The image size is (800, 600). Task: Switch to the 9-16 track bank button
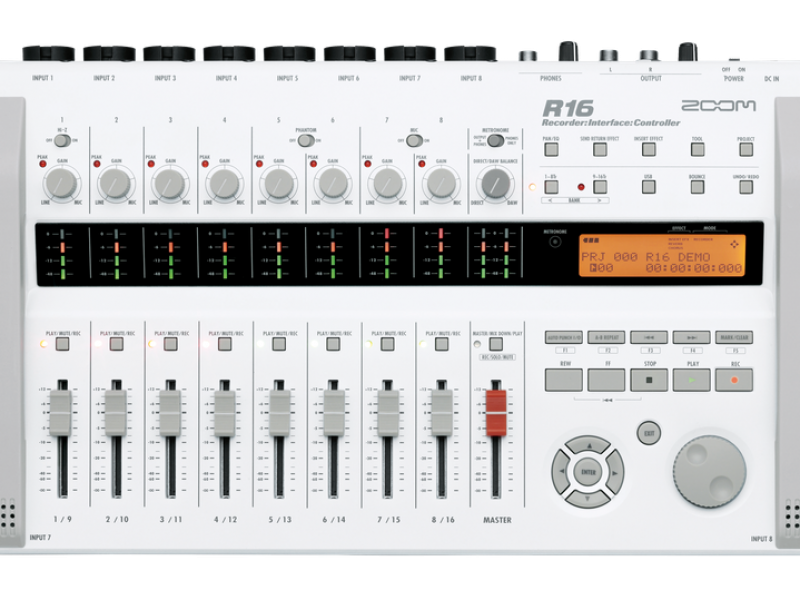point(600,187)
